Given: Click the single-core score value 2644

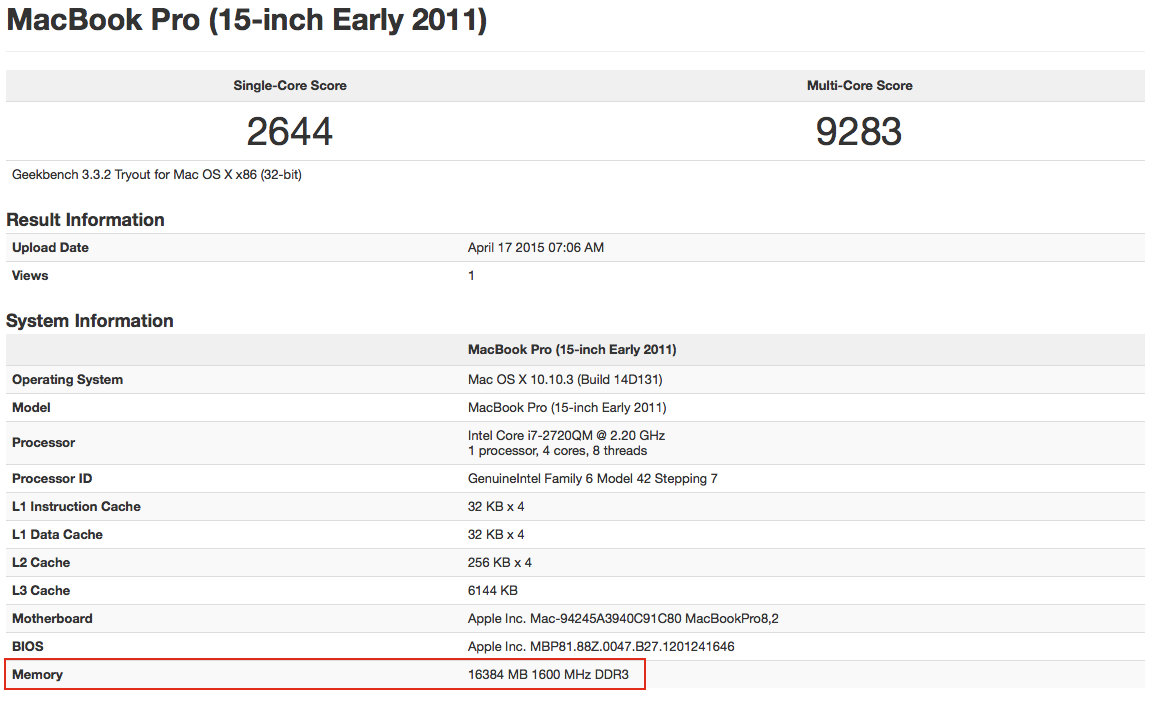Looking at the screenshot, I should tap(289, 132).
